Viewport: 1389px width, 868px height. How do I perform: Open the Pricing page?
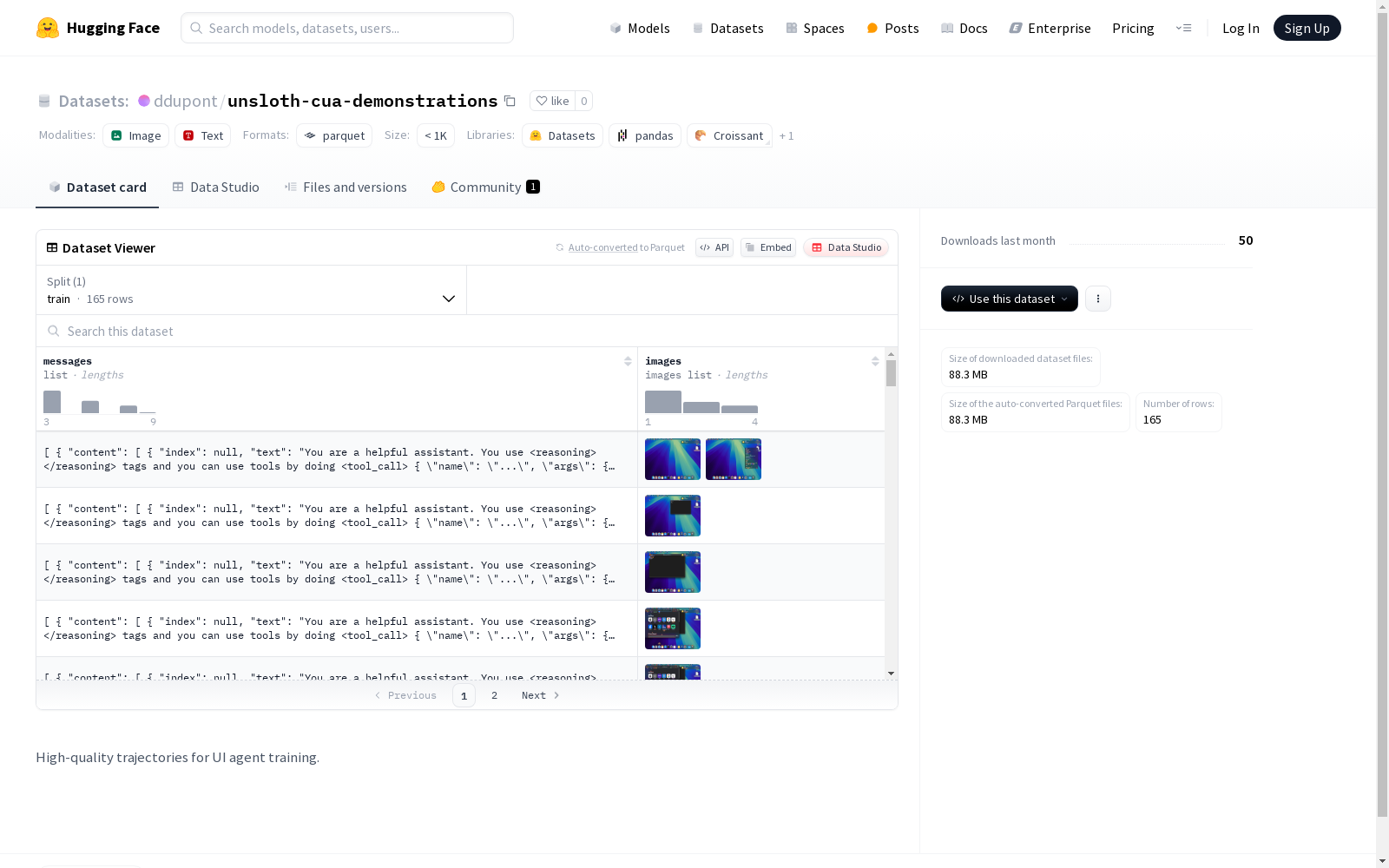(x=1133, y=28)
